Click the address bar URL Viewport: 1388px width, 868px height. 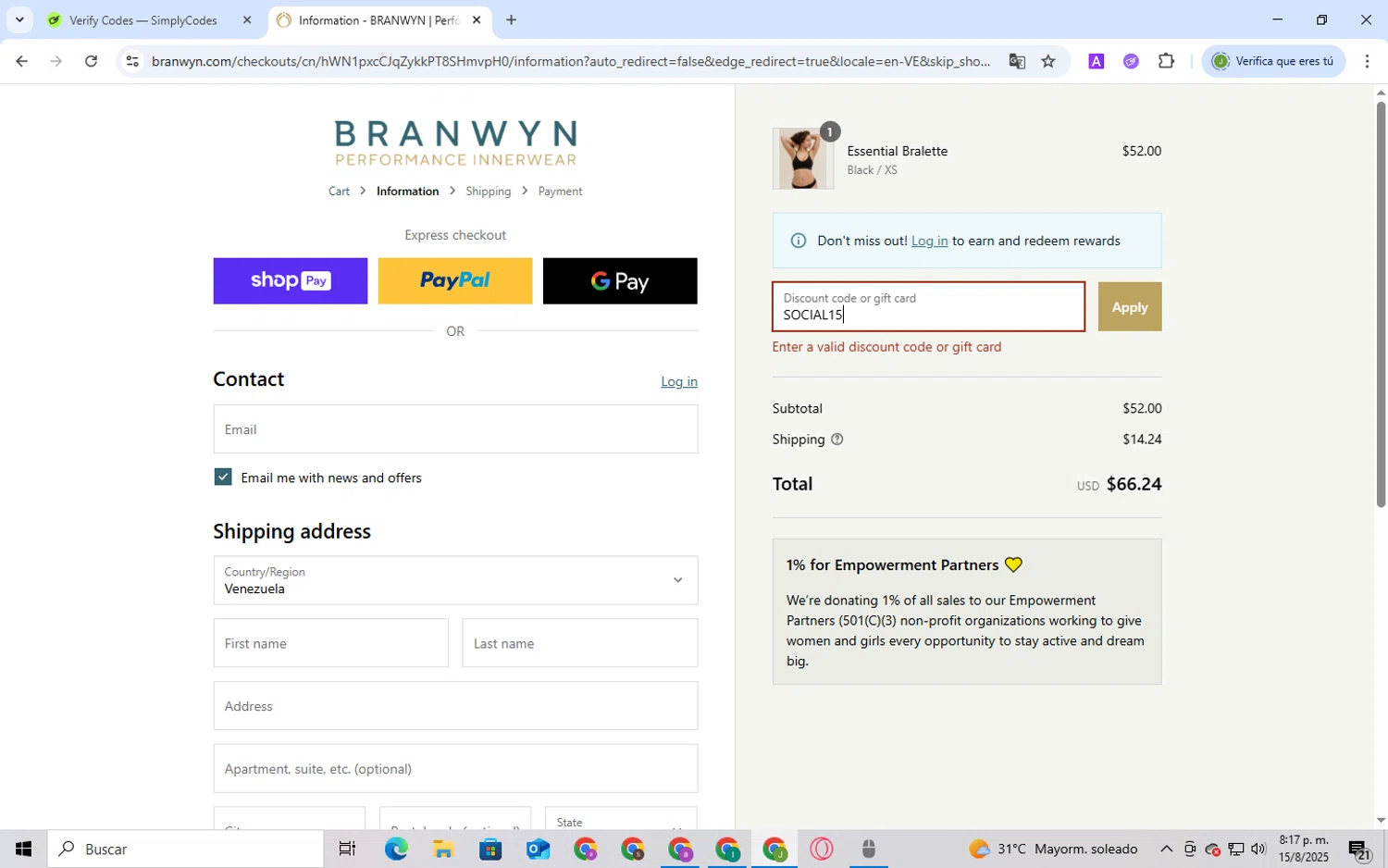pyautogui.click(x=570, y=62)
